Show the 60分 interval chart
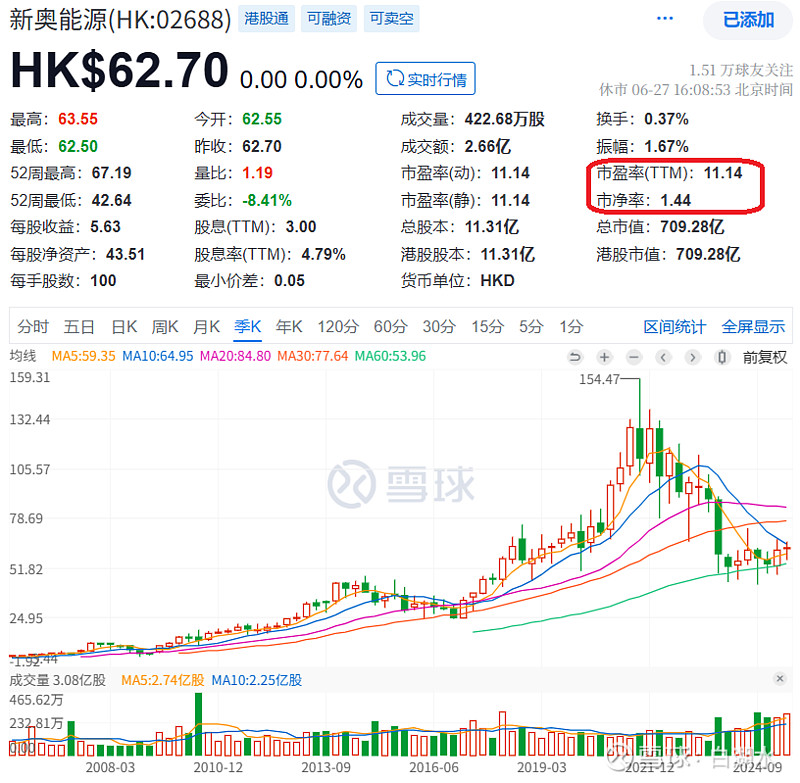The width and height of the screenshot is (800, 783). [x=390, y=326]
